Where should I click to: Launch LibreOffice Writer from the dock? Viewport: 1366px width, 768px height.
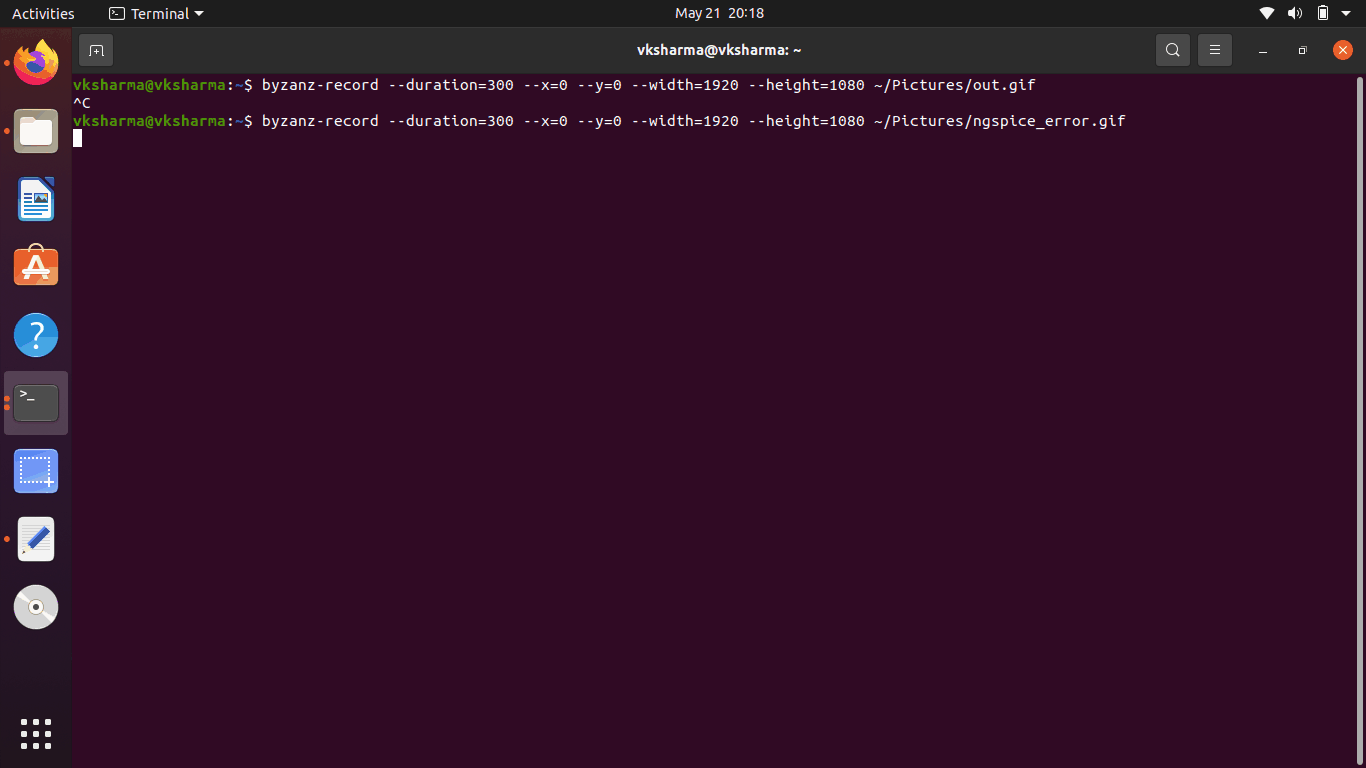tap(35, 199)
